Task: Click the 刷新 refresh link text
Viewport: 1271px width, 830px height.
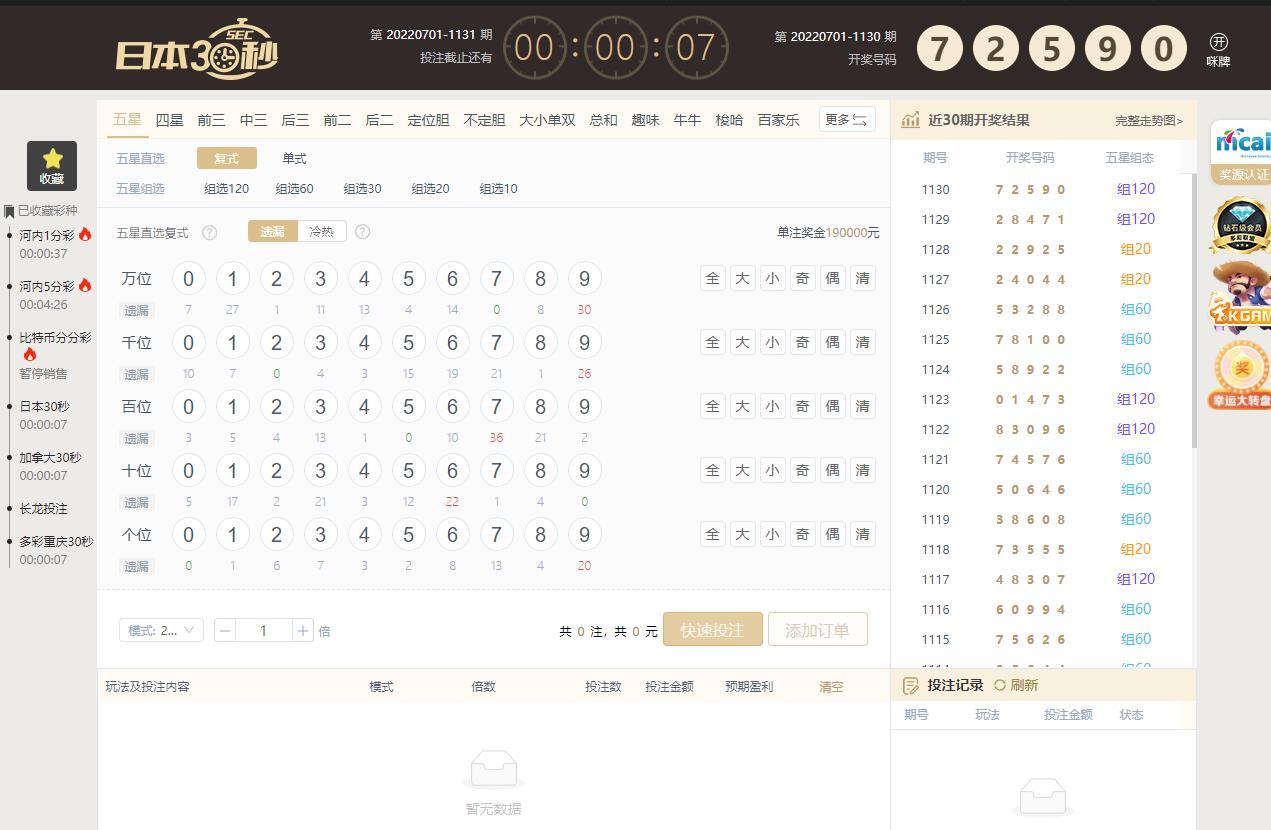Action: coord(1024,685)
